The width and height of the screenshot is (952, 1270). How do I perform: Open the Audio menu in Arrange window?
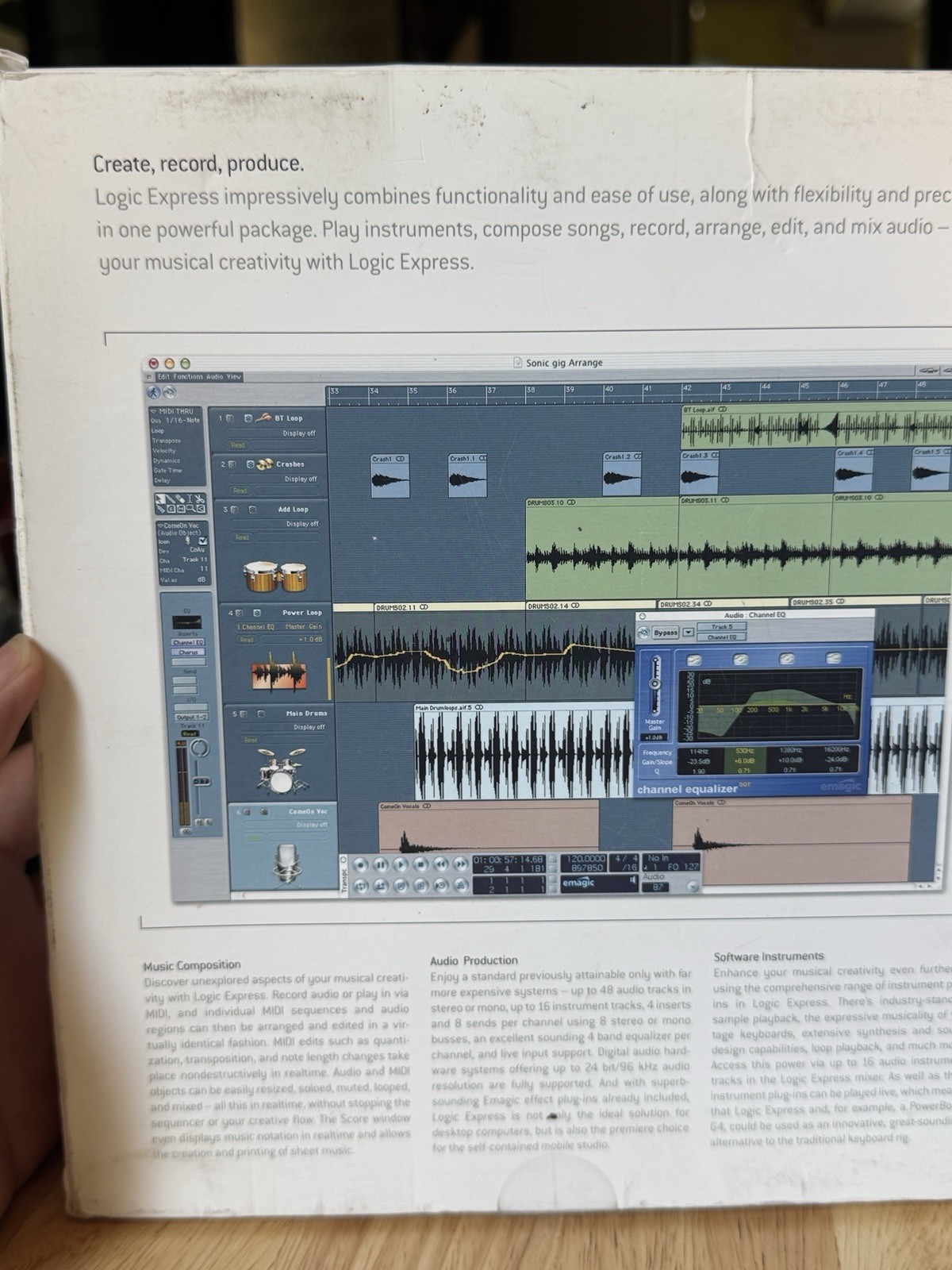click(x=215, y=376)
